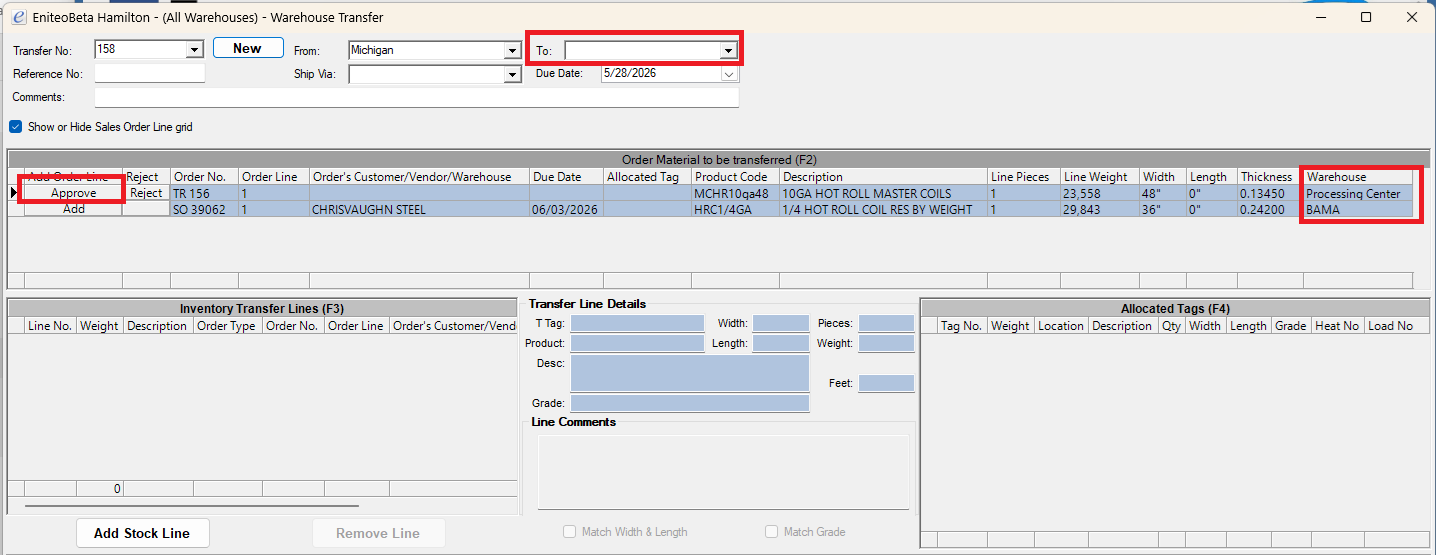Open the Transfer No dropdown
This screenshot has height=558, width=1442.
[195, 49]
